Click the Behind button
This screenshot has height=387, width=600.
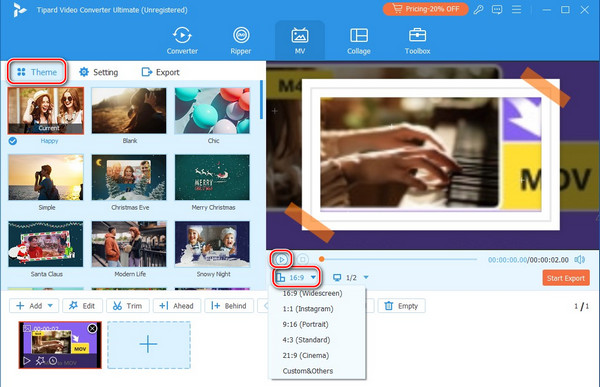click(229, 306)
